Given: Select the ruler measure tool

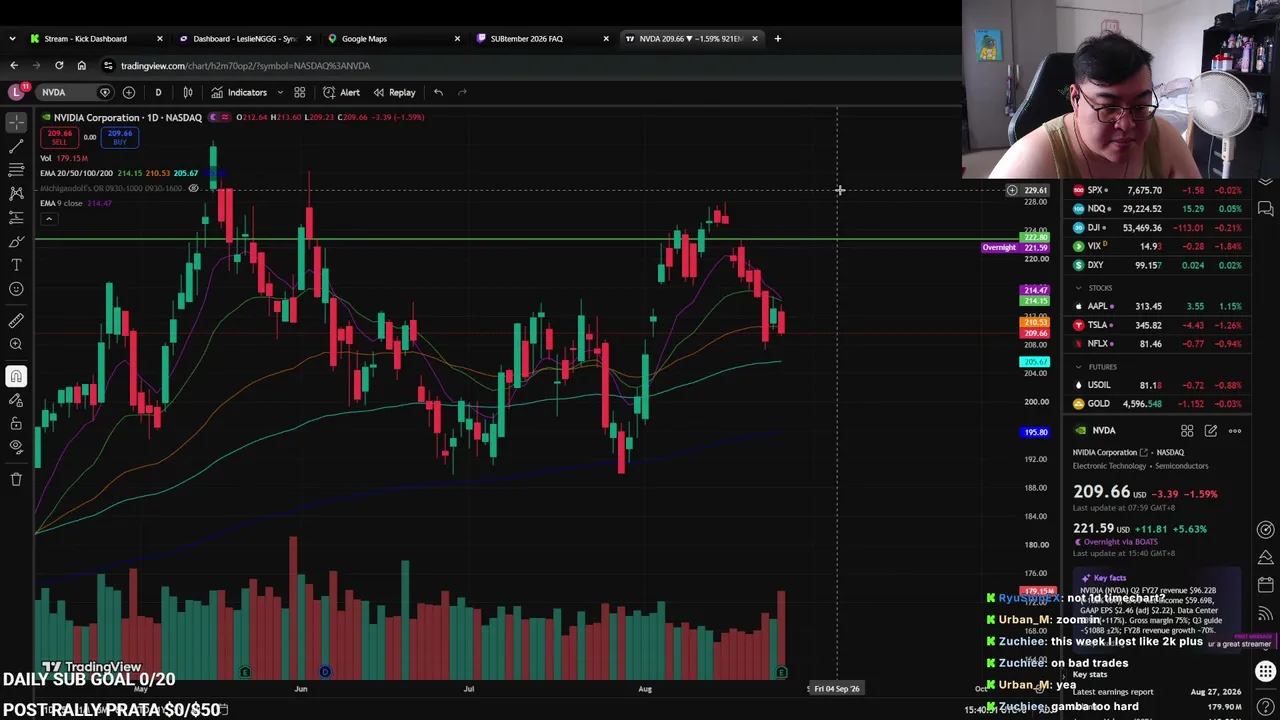Looking at the screenshot, I should point(16,321).
